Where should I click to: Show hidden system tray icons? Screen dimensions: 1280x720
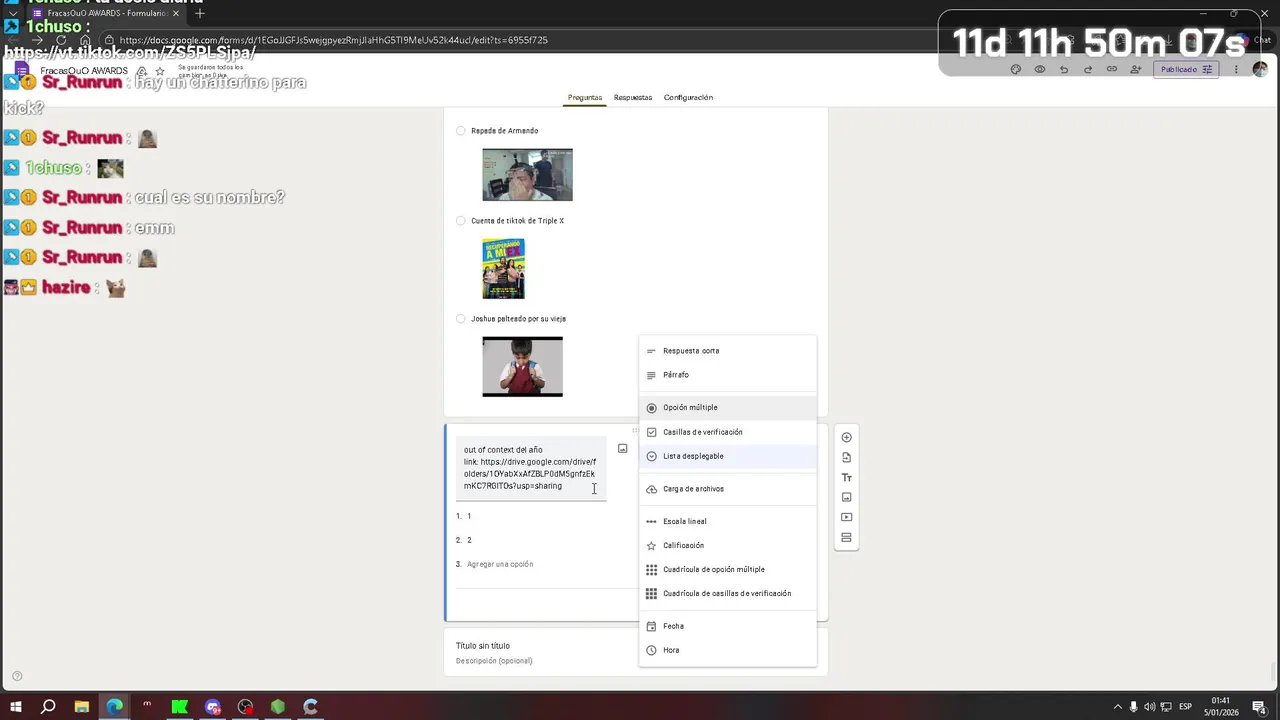(x=1117, y=707)
